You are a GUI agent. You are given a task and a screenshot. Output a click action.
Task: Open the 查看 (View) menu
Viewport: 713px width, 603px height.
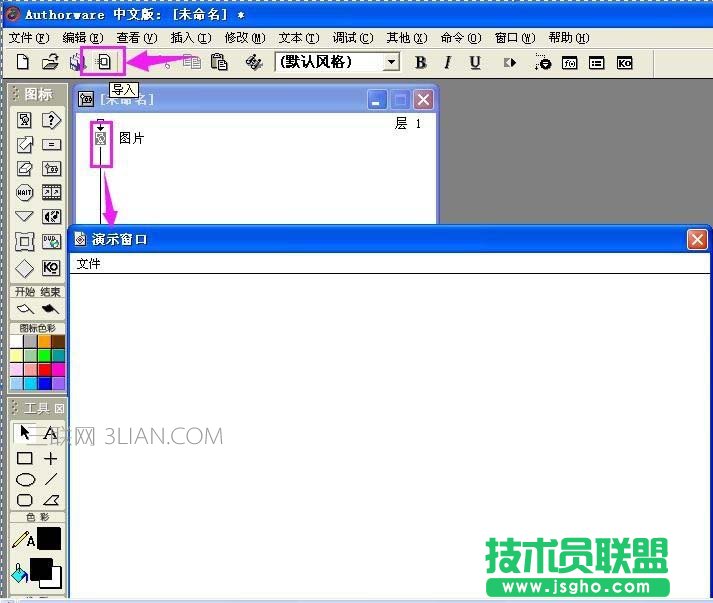[136, 38]
